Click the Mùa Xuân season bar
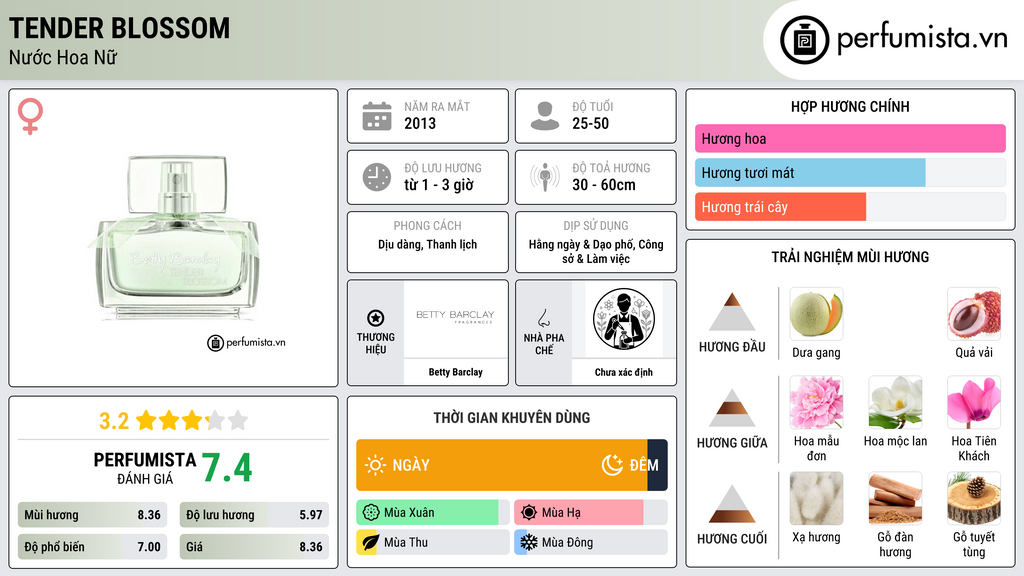 (x=433, y=513)
